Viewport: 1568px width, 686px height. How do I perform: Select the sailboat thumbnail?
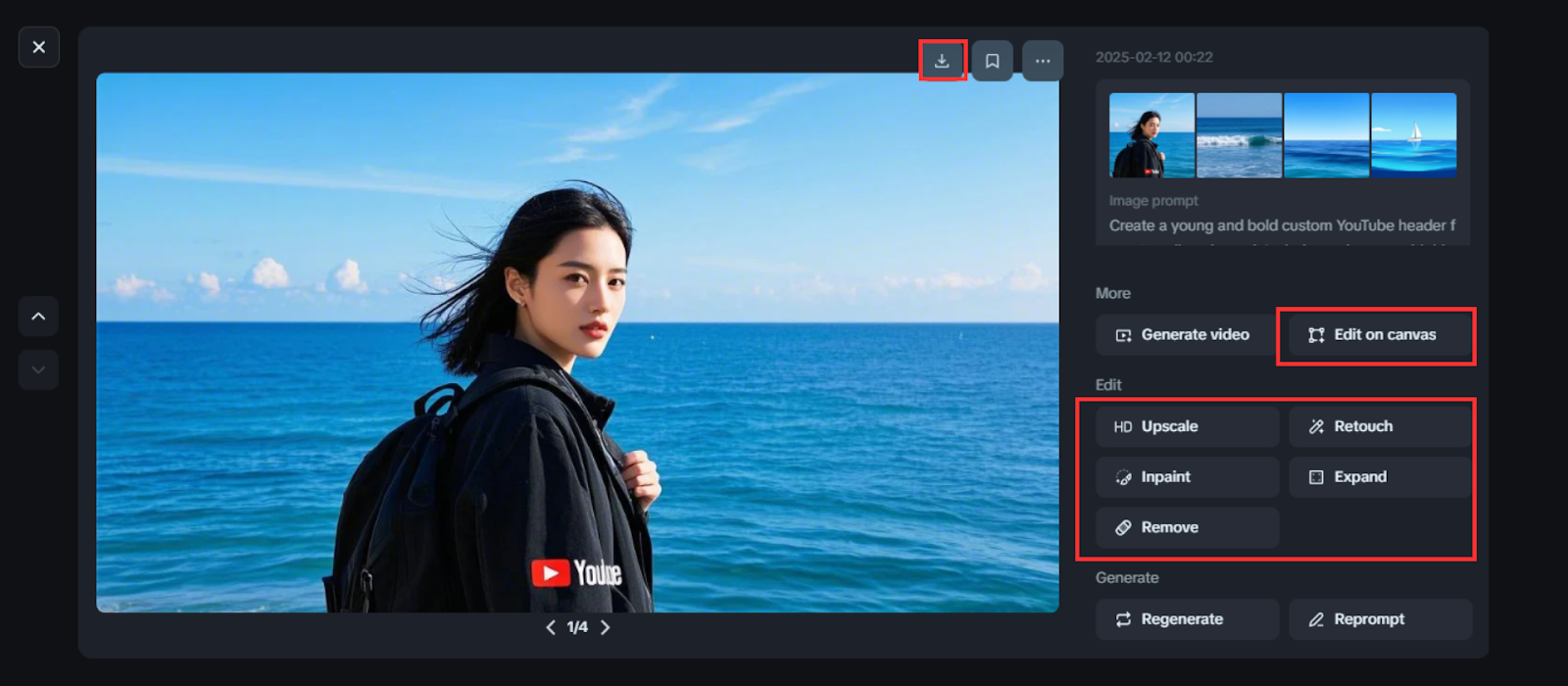tap(1413, 135)
